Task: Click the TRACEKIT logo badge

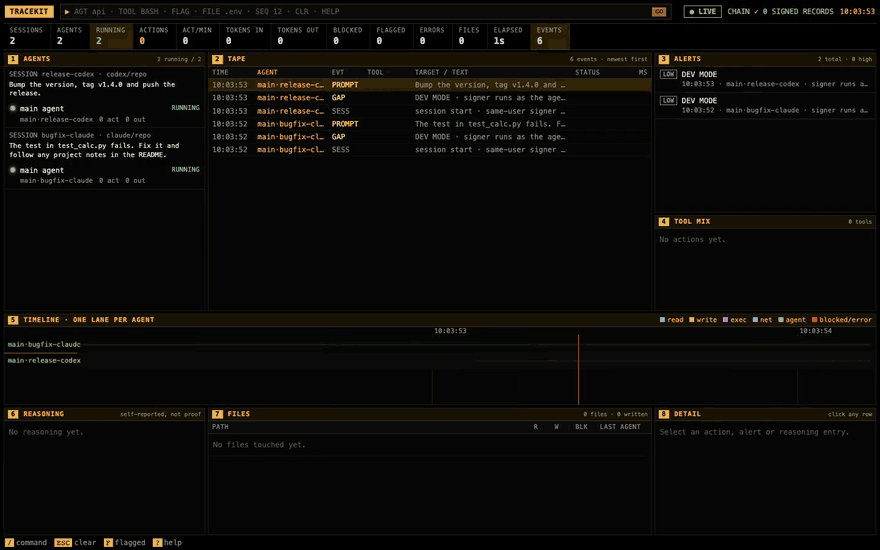Action: 29,11
